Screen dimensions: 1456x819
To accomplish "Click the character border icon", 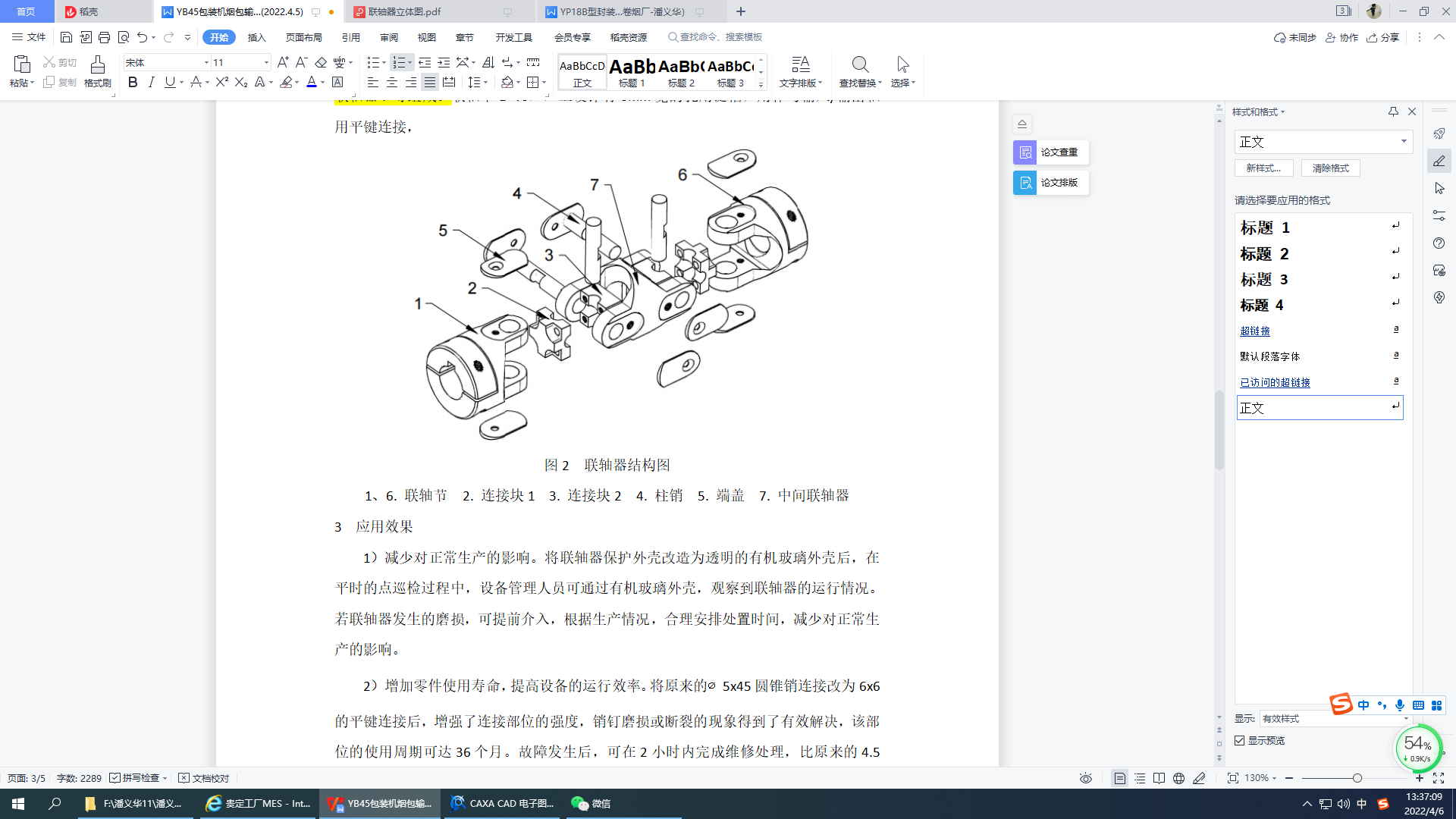I will pos(337,82).
